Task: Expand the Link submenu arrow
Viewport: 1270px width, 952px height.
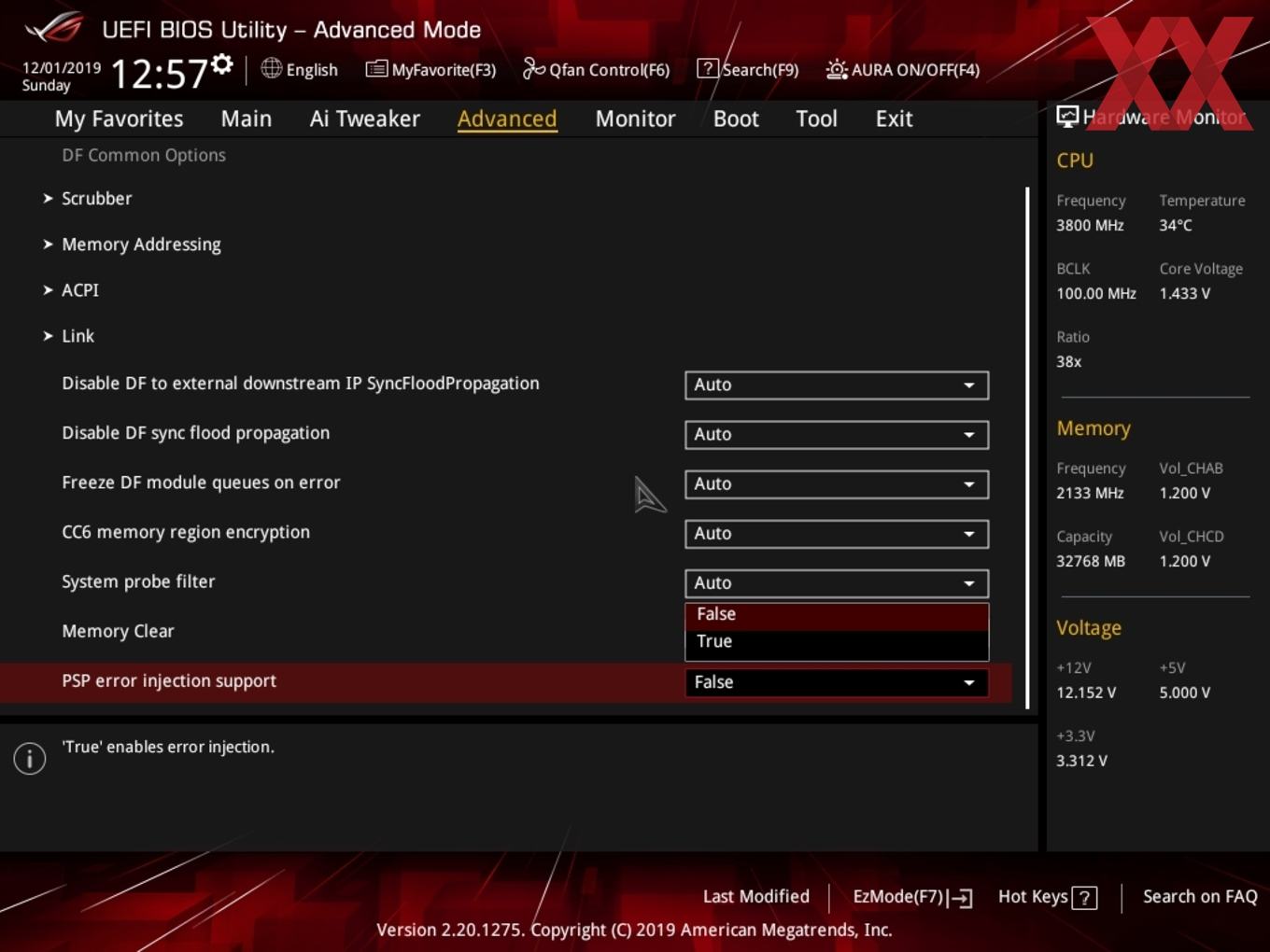Action: pyautogui.click(x=48, y=335)
